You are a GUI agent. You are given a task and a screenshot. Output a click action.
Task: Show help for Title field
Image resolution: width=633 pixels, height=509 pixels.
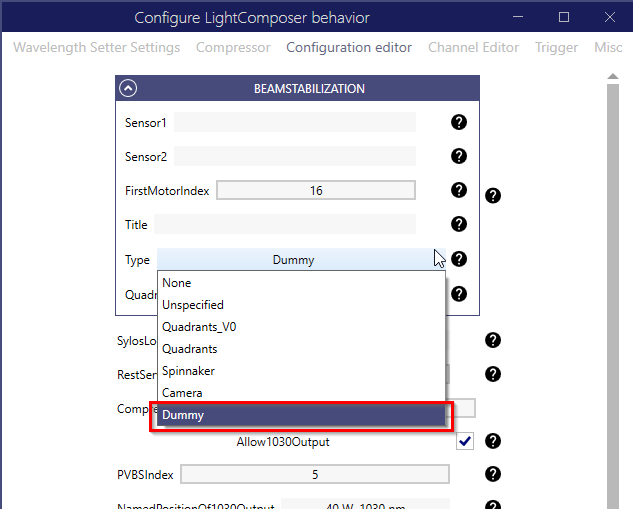(x=459, y=224)
